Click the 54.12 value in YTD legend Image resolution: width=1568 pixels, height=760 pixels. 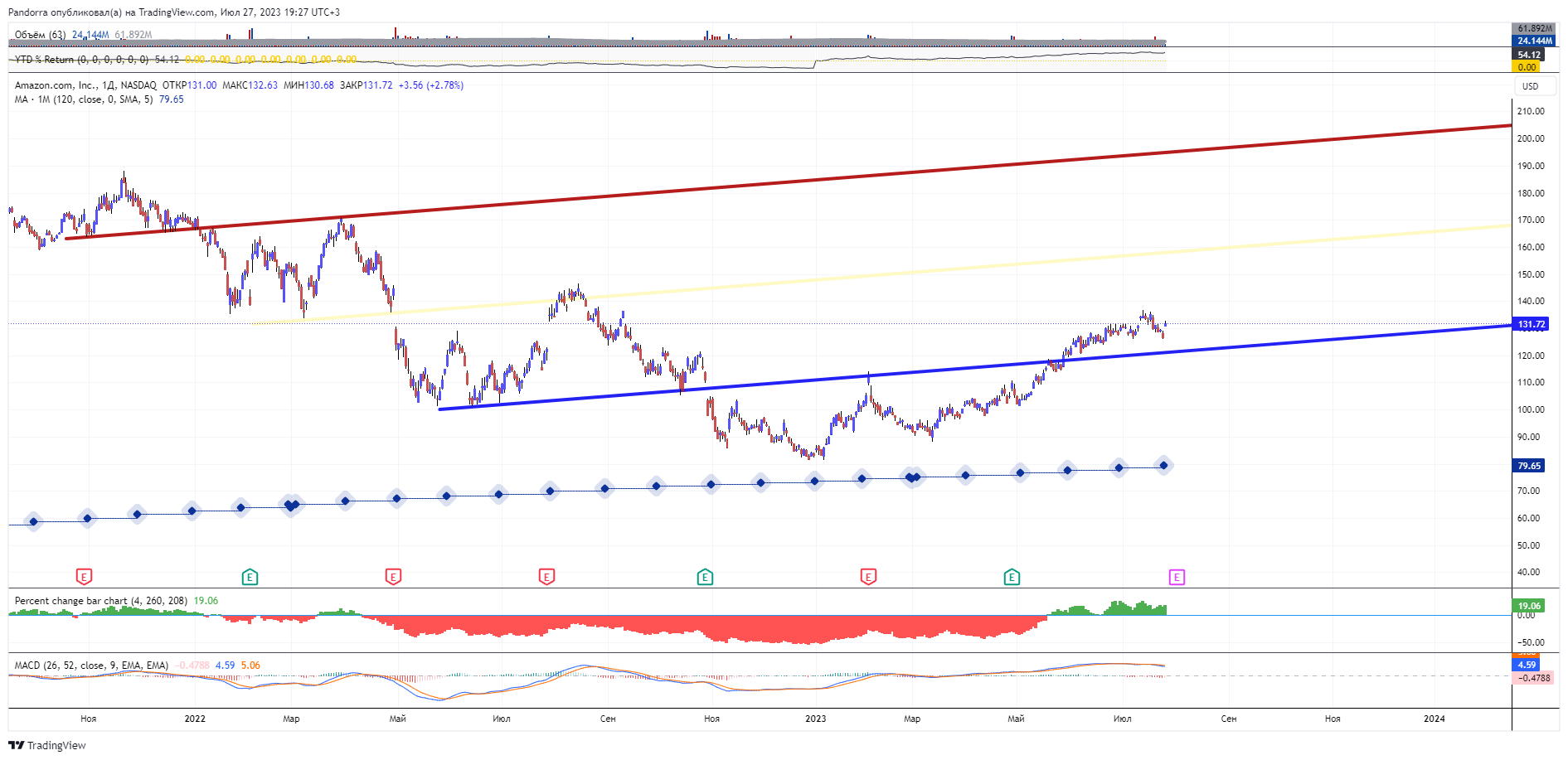point(167,60)
